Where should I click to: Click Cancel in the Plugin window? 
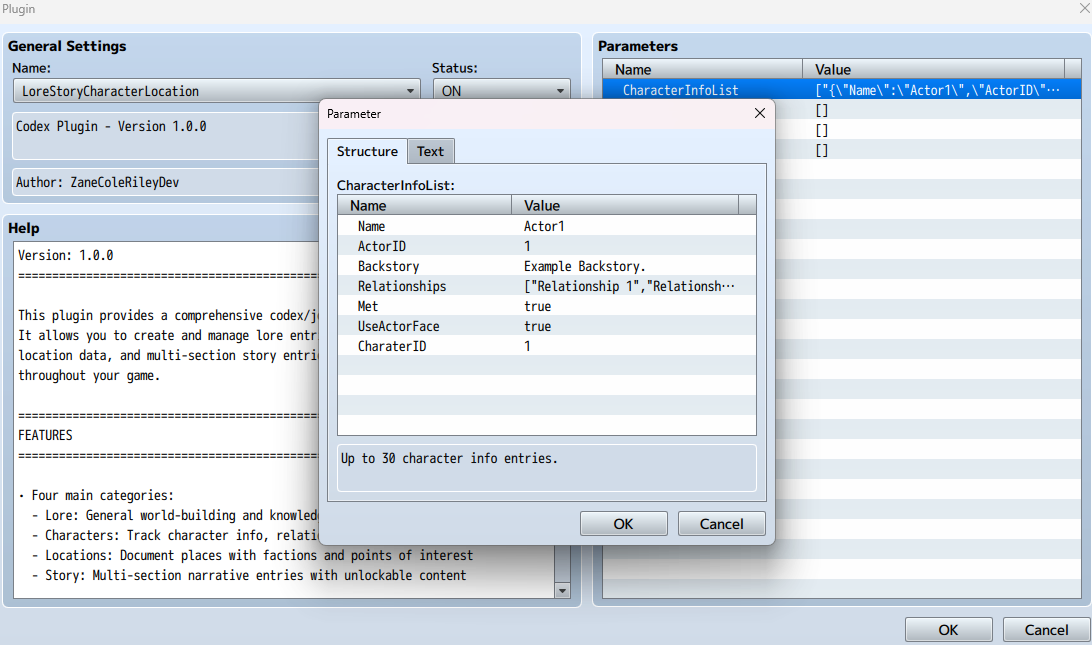(1046, 630)
